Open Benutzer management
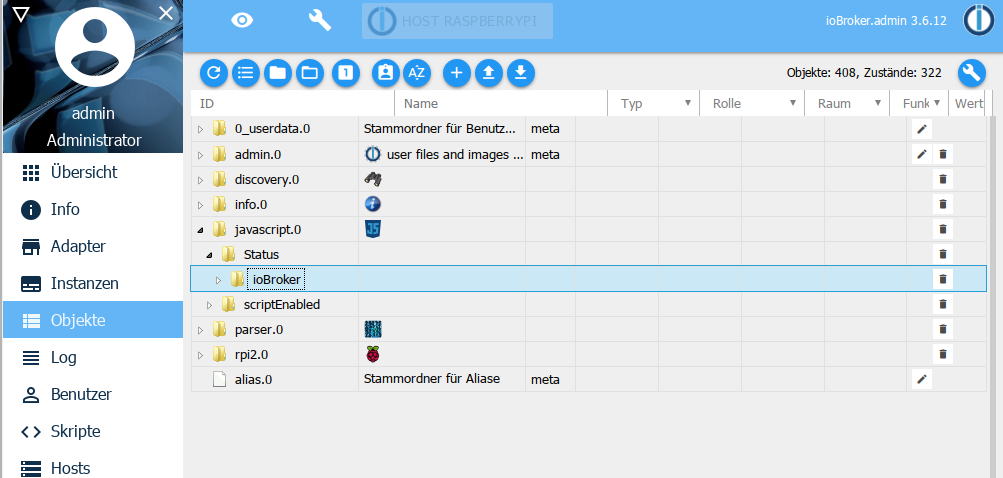The width and height of the screenshot is (1003, 478). click(x=93, y=394)
